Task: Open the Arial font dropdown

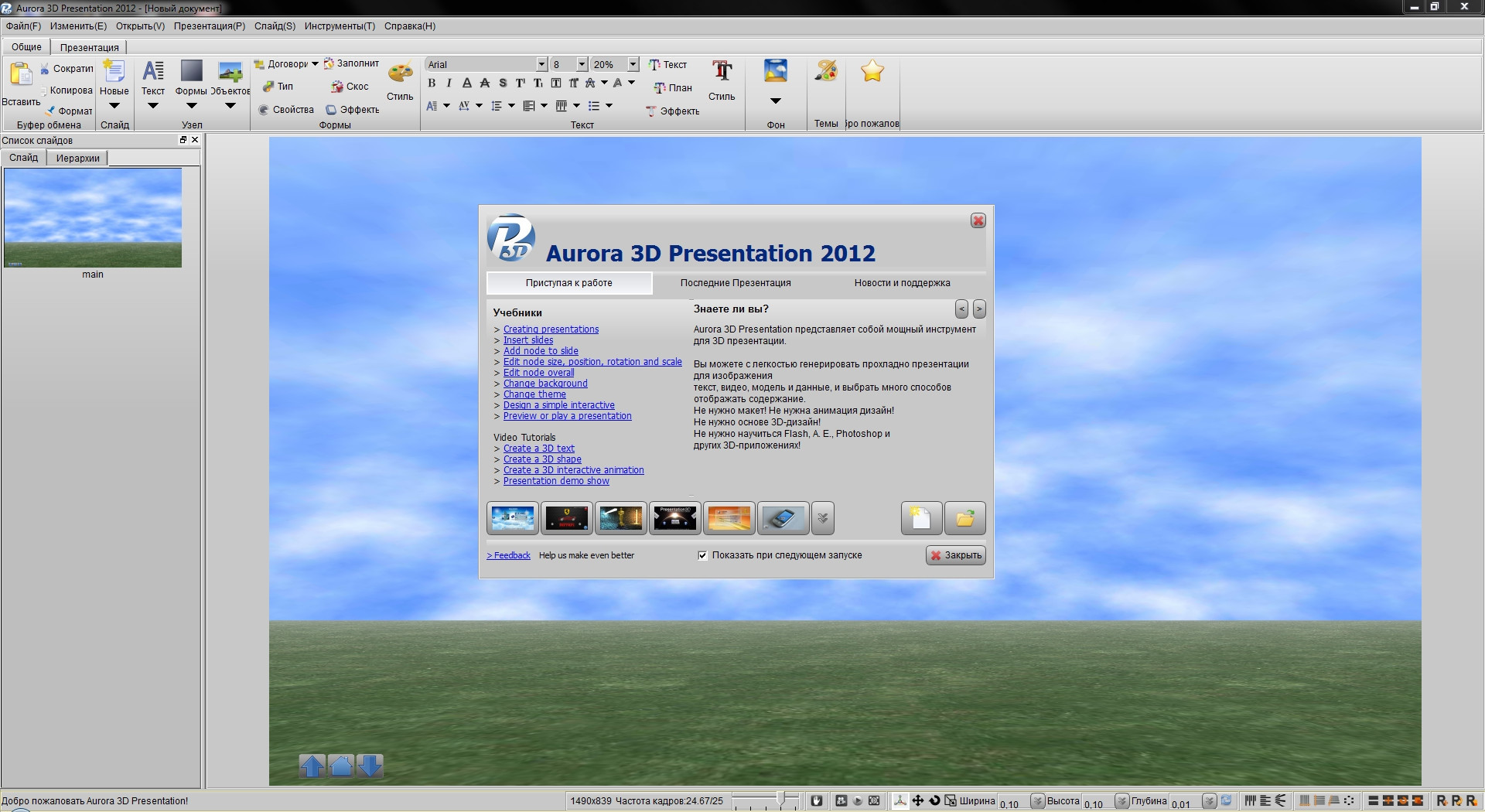Action: (x=541, y=64)
